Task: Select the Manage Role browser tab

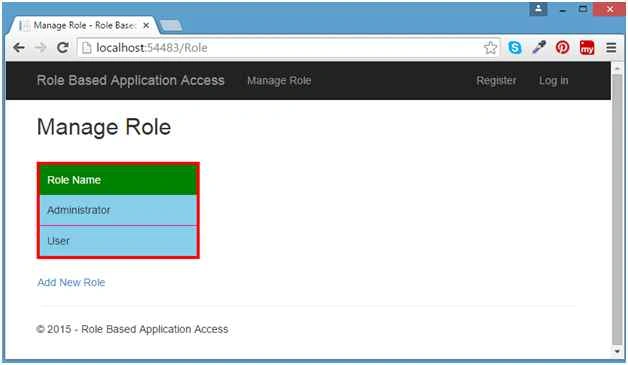Action: [x=82, y=25]
